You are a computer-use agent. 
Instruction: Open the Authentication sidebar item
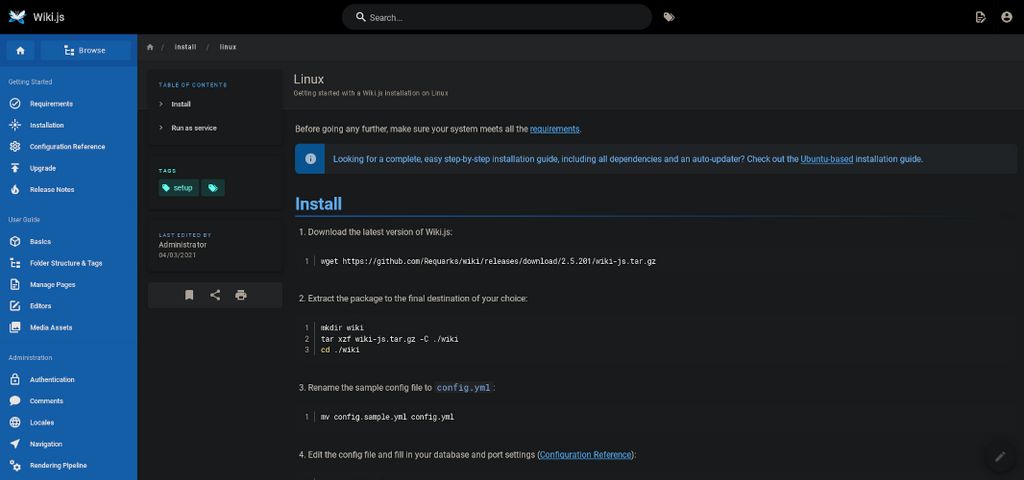point(69,379)
